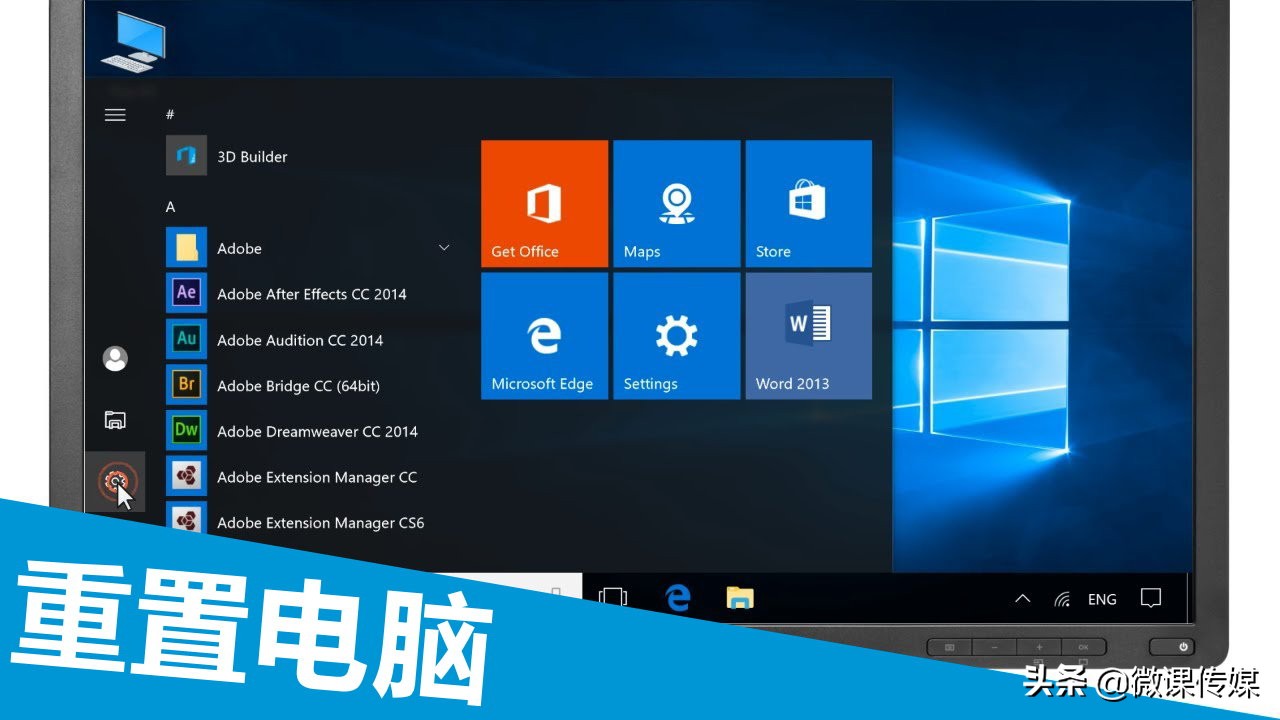
Task: Open the Store tile
Action: click(809, 204)
